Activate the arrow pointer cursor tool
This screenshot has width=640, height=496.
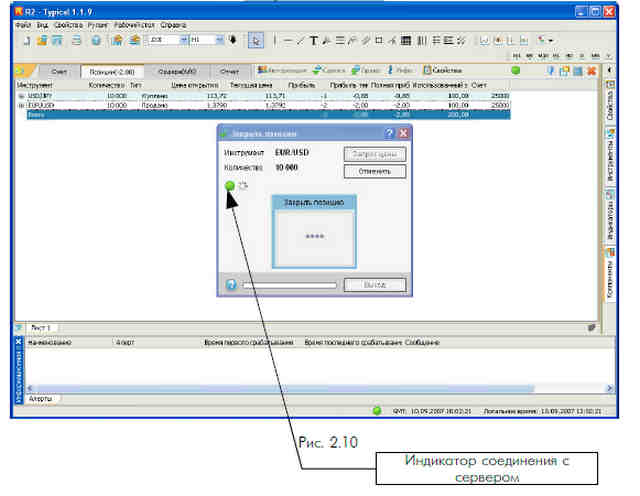tap(256, 40)
